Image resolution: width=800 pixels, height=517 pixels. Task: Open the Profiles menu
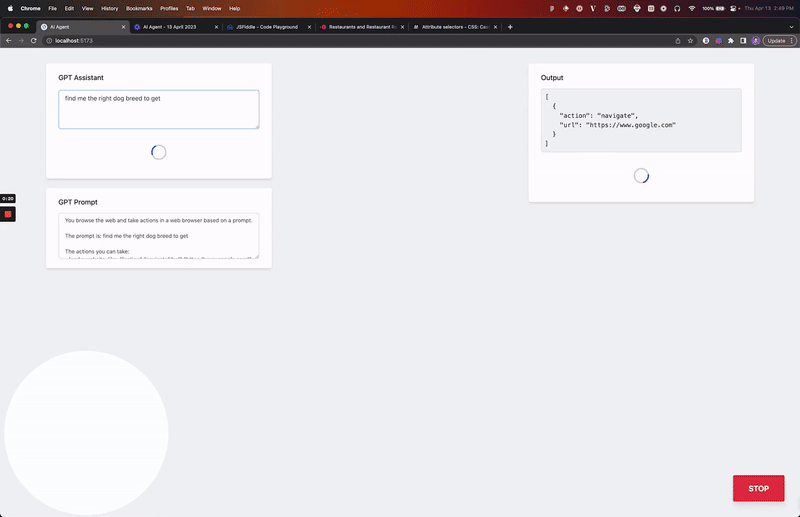169,9
